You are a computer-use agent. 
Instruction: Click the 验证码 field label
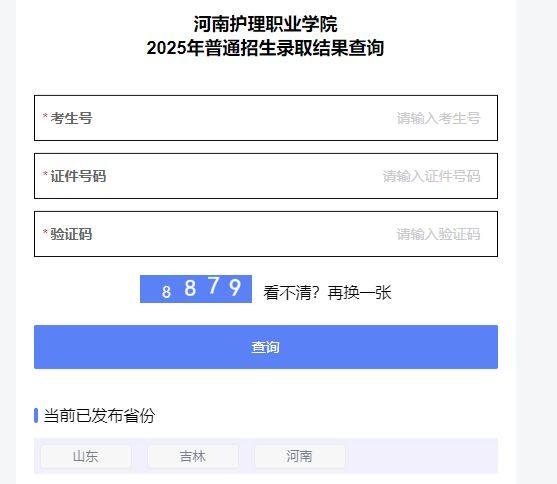tap(71, 234)
